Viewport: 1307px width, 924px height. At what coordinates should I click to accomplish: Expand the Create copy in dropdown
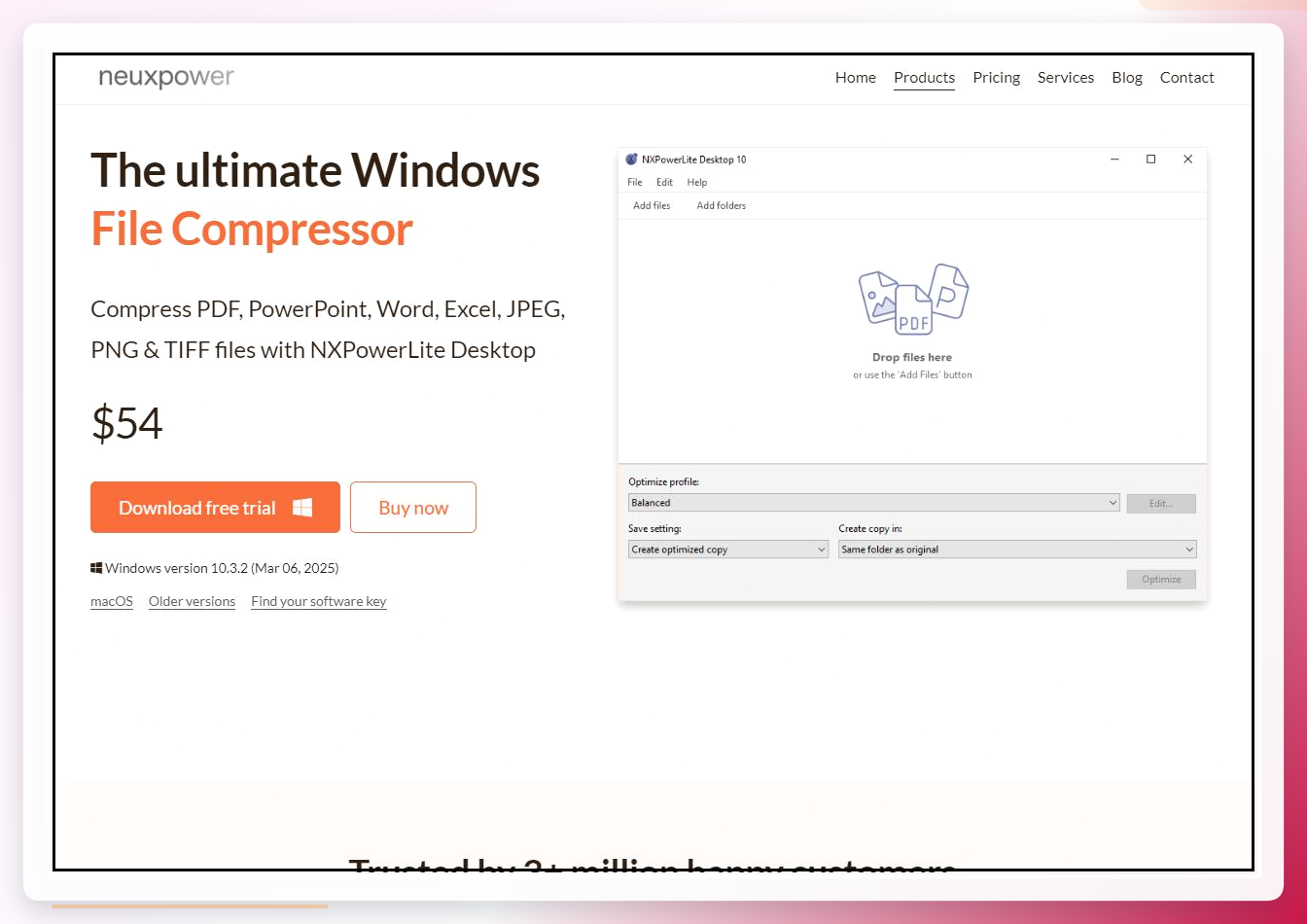[1017, 550]
